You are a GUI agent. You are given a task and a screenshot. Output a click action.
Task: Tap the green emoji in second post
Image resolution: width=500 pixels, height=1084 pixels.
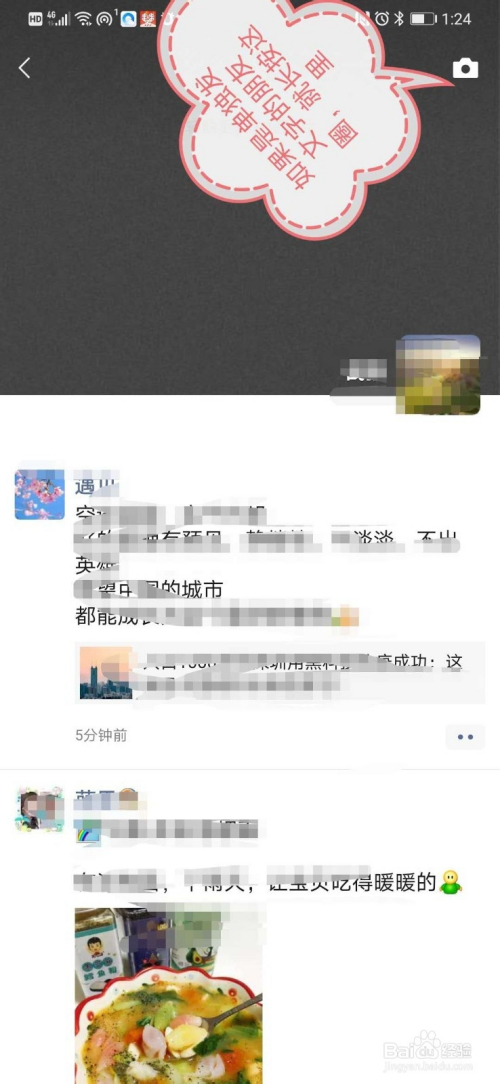tap(451, 882)
